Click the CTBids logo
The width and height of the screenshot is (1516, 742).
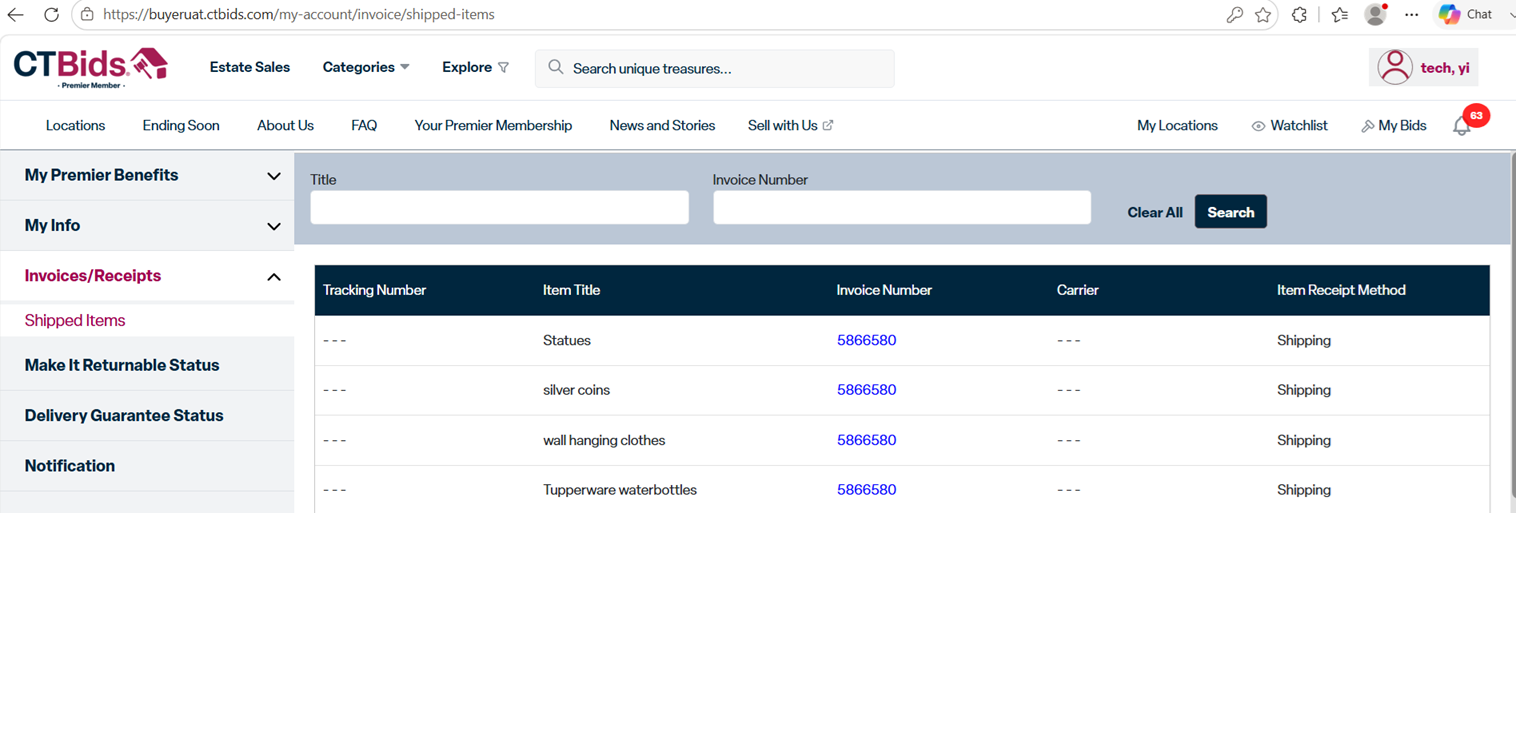click(x=90, y=68)
